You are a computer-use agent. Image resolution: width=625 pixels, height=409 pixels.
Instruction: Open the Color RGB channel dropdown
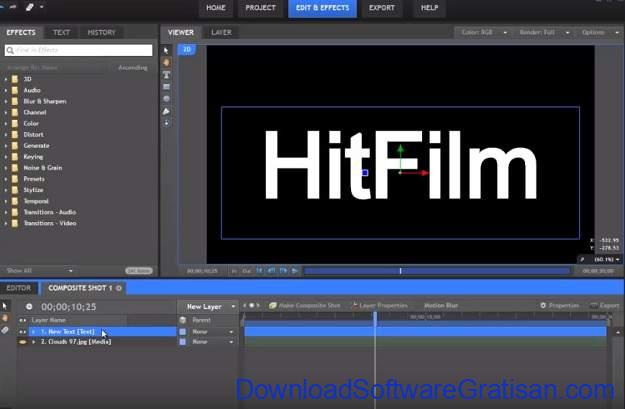(x=482, y=32)
